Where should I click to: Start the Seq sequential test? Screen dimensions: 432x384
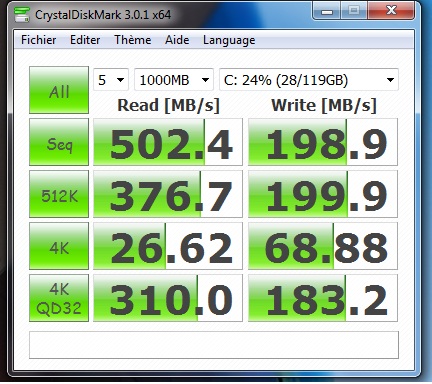[59, 142]
